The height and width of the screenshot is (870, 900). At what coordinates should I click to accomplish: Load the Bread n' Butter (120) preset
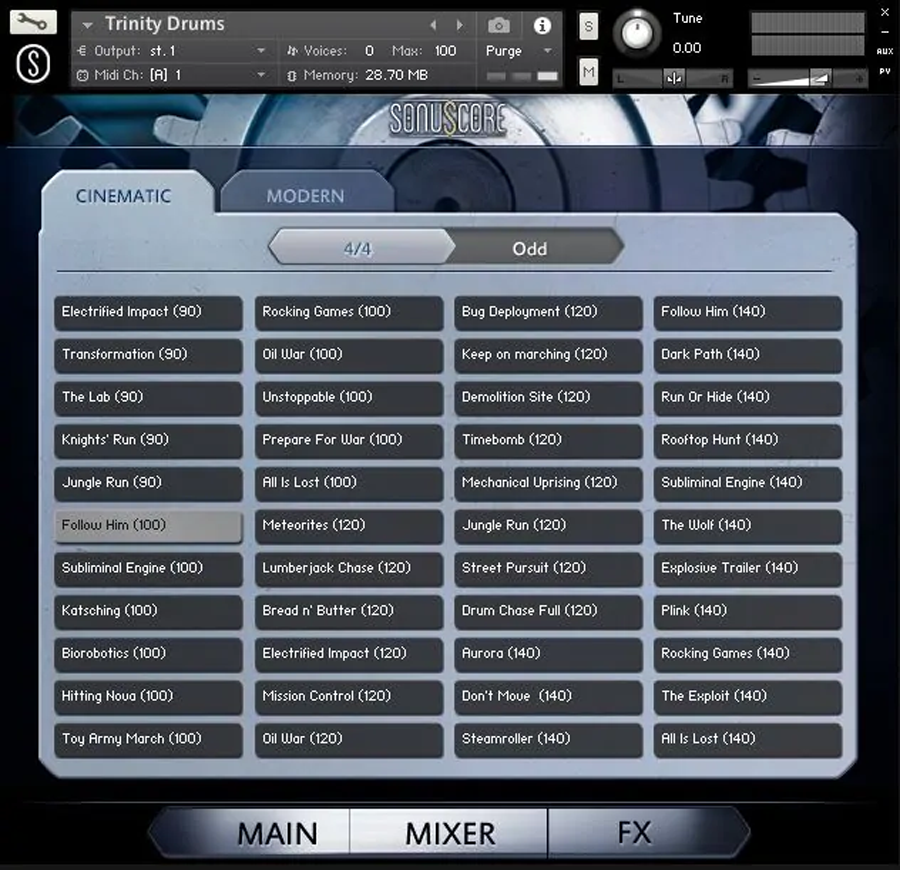[349, 611]
